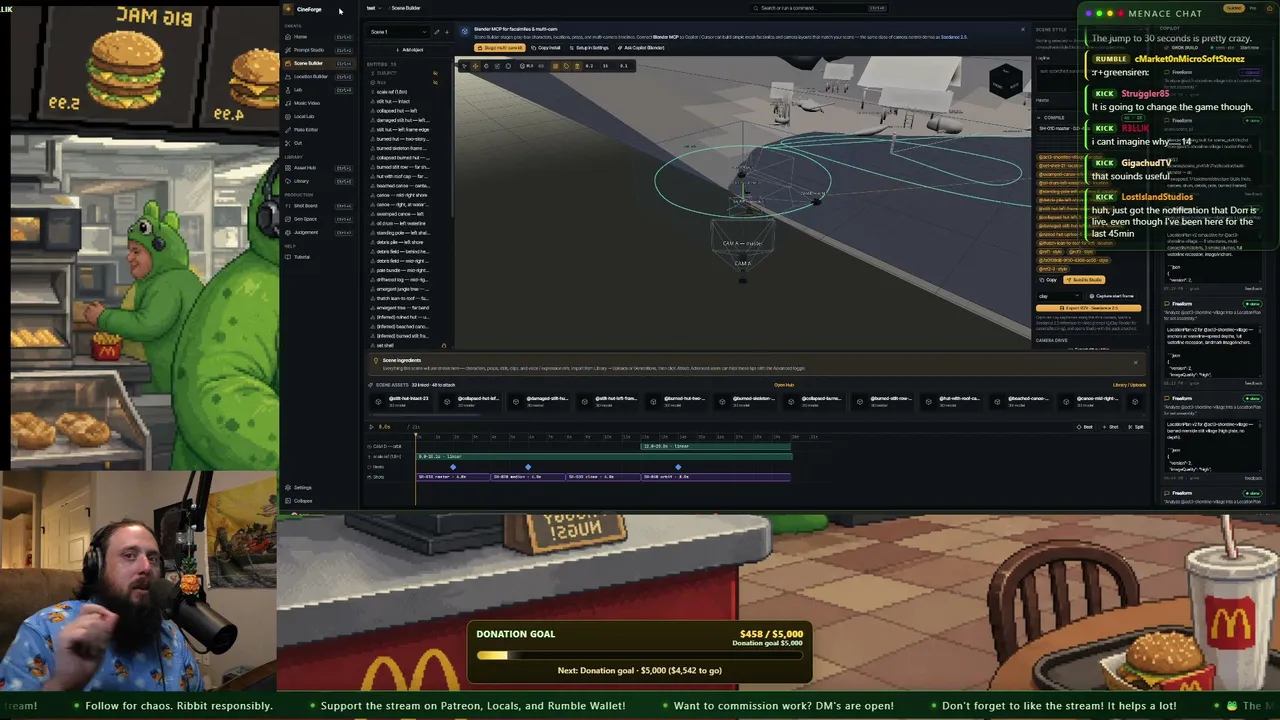The image size is (1280, 720).
Task: Click the viewport orientation cube
Action: (x=1006, y=81)
